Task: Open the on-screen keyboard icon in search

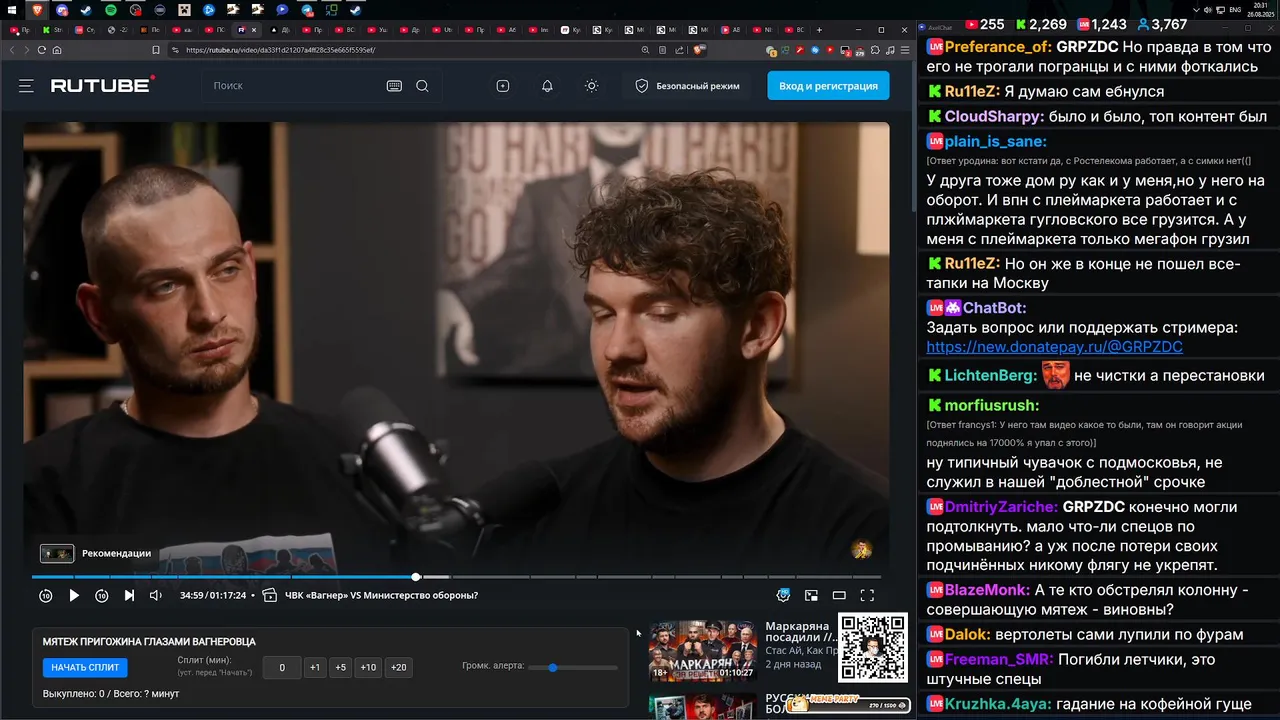Action: [394, 86]
